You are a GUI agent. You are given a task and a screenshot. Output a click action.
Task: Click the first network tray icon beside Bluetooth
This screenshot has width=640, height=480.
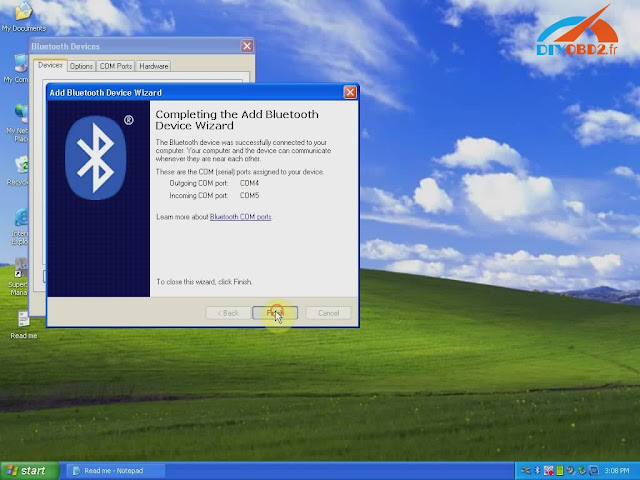pos(526,471)
